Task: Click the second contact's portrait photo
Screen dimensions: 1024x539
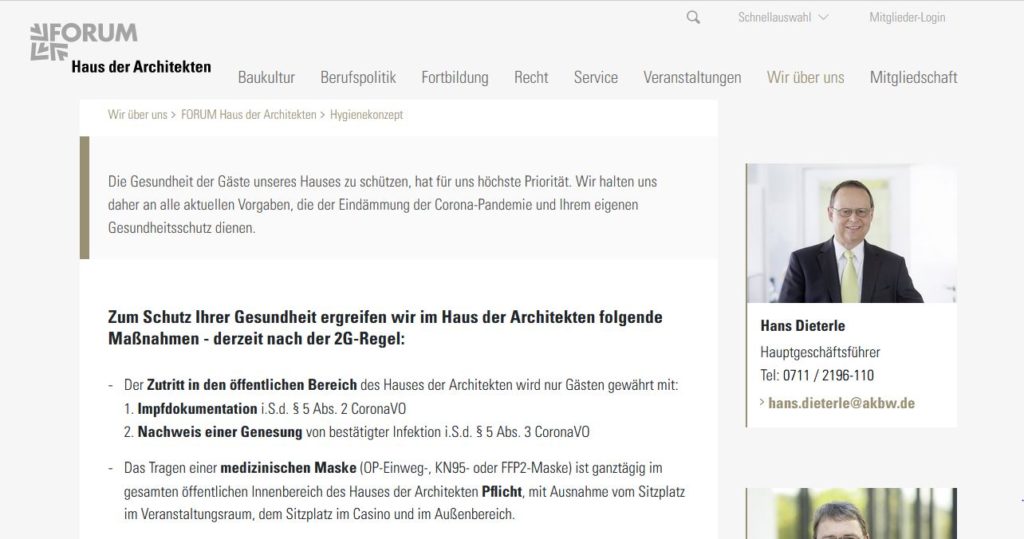Action: (x=851, y=514)
